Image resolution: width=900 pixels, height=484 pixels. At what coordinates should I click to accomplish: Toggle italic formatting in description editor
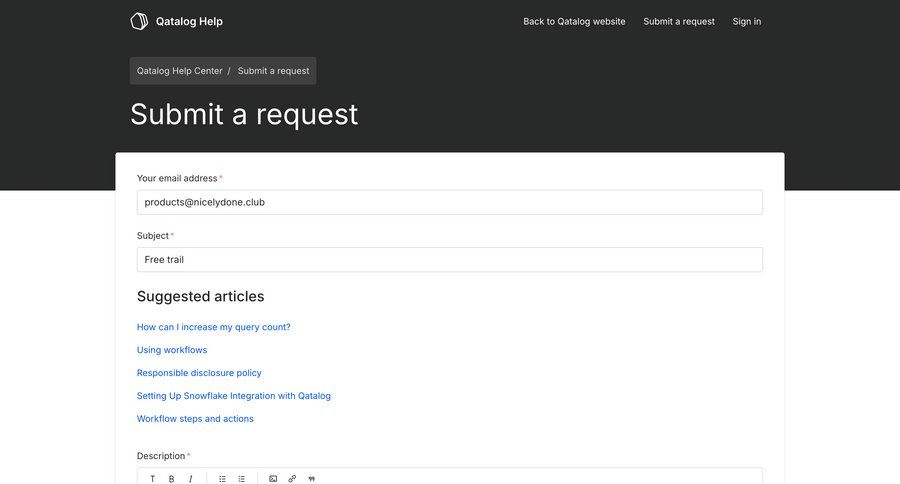point(191,478)
